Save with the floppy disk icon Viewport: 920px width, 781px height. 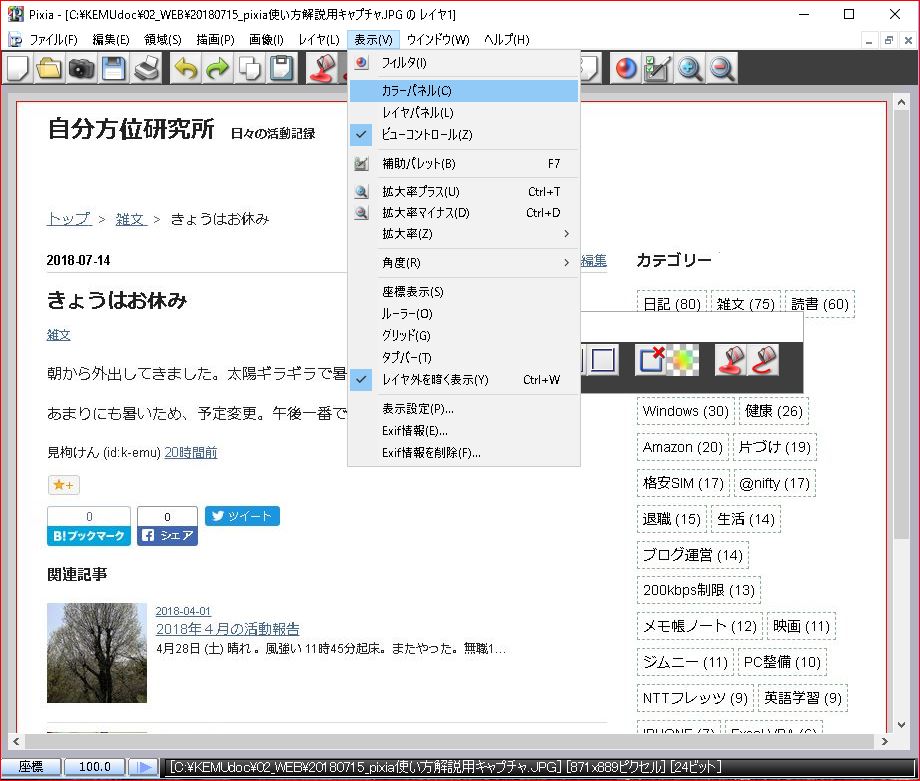click(x=114, y=68)
